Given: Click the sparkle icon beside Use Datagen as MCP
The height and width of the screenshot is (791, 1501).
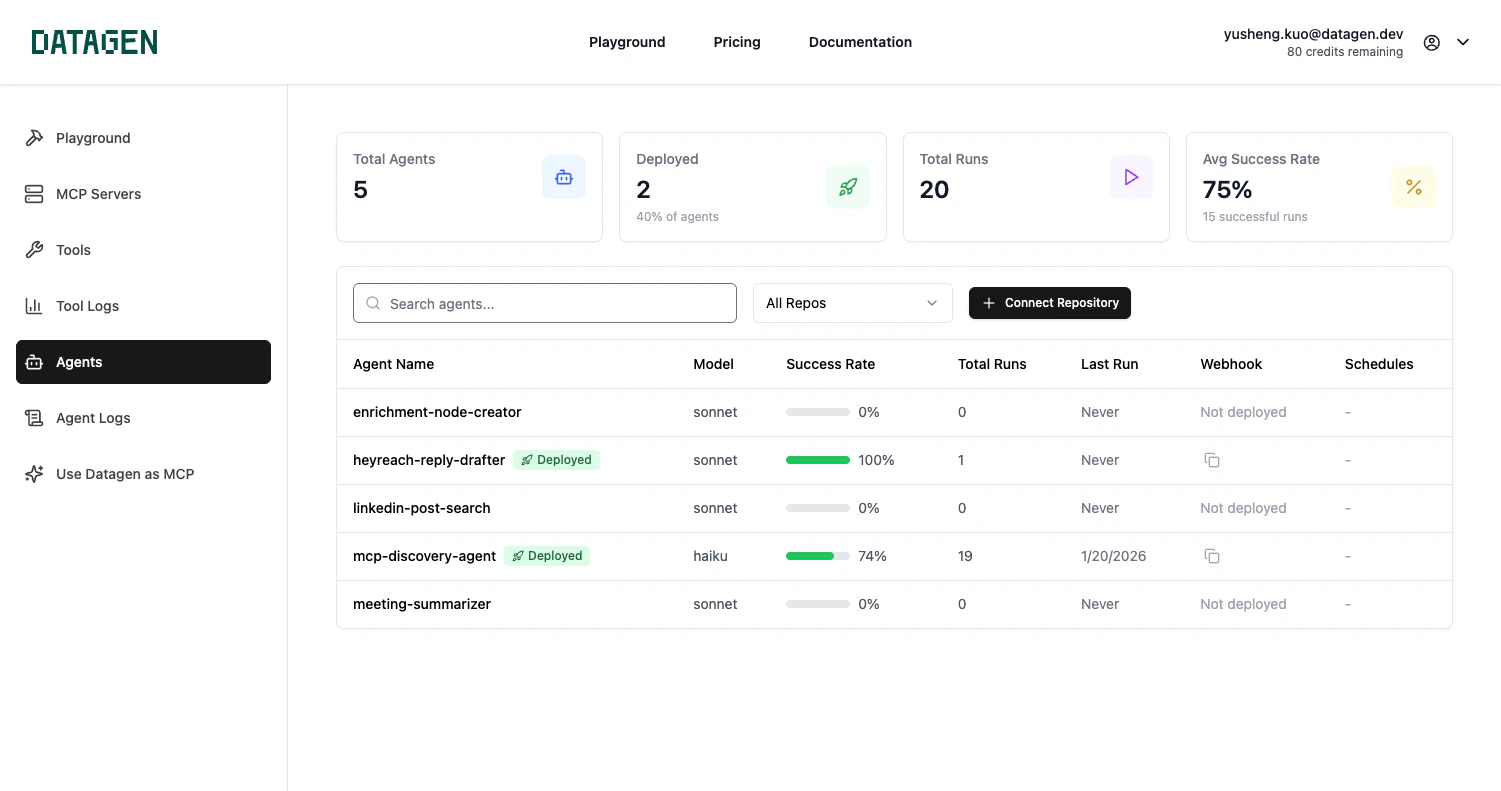Looking at the screenshot, I should coord(34,474).
